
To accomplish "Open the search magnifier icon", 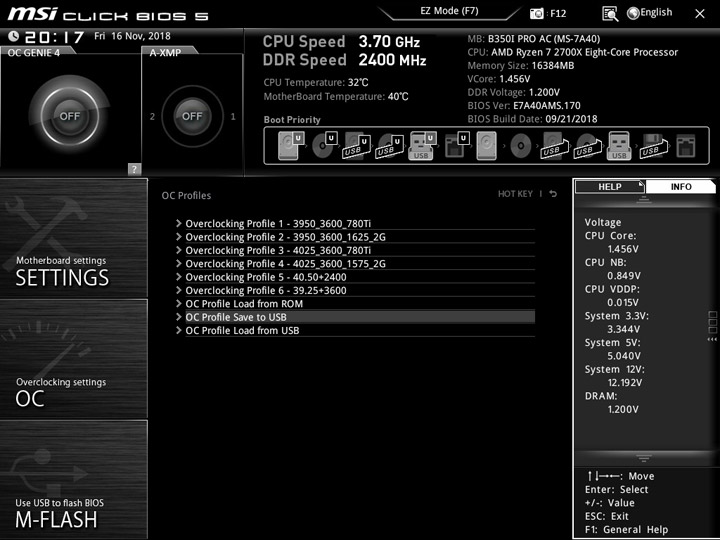I will (610, 14).
